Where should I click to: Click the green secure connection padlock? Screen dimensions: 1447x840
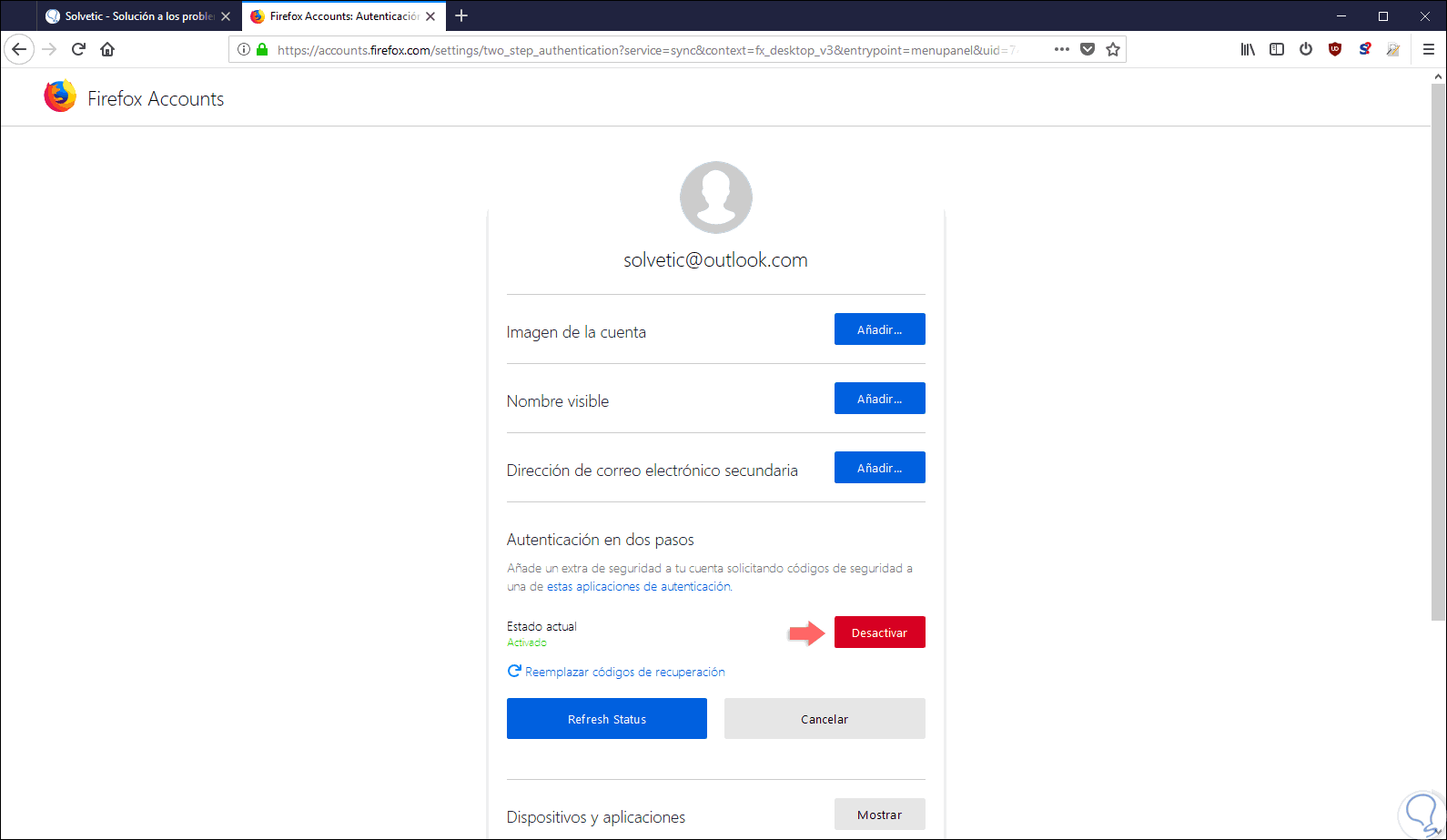point(262,50)
